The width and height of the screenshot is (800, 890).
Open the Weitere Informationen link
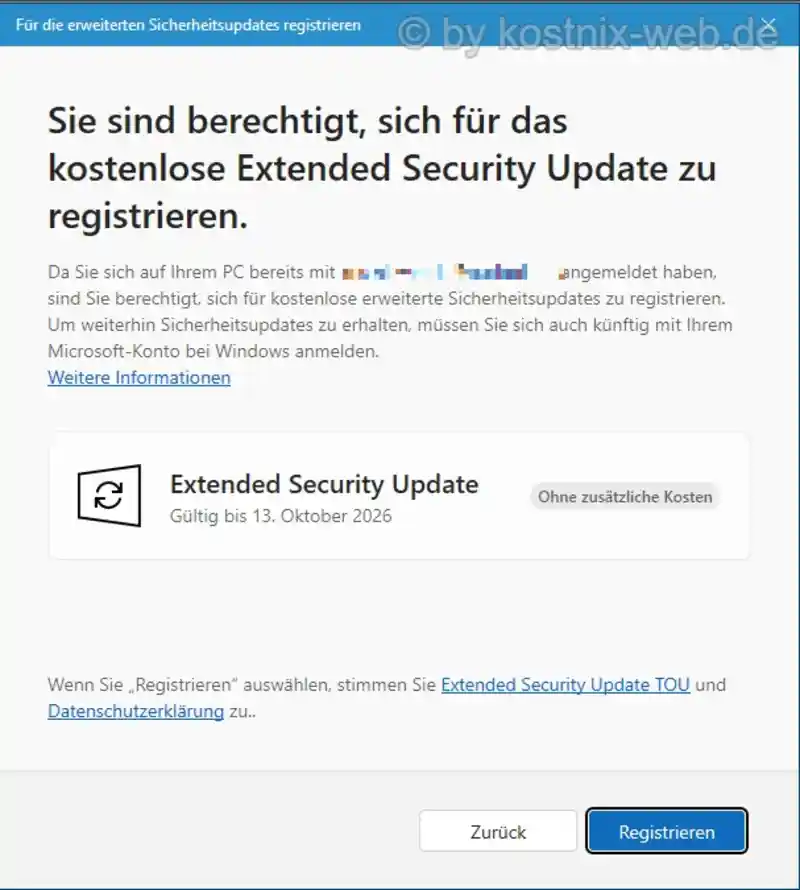138,378
